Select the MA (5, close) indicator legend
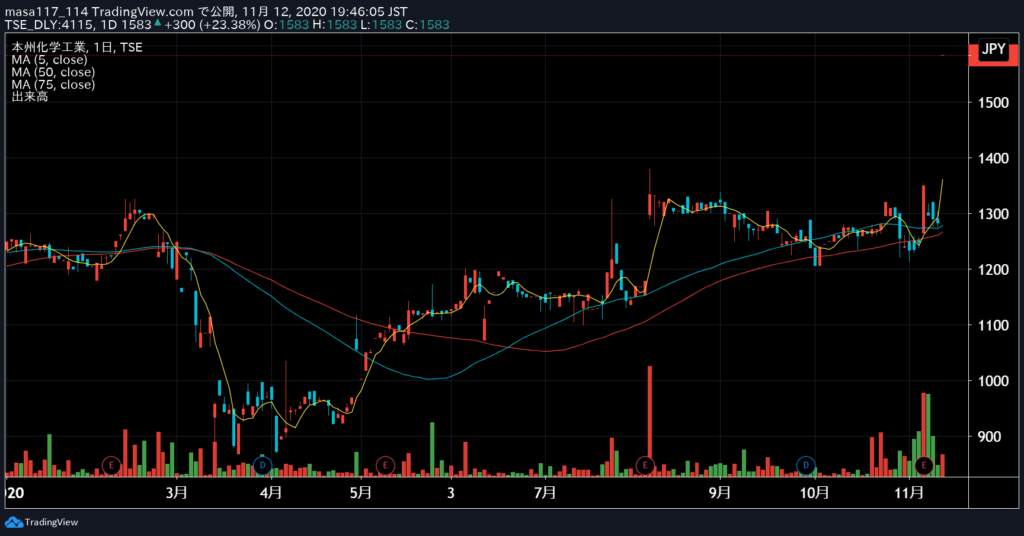Image resolution: width=1024 pixels, height=536 pixels. [49, 59]
